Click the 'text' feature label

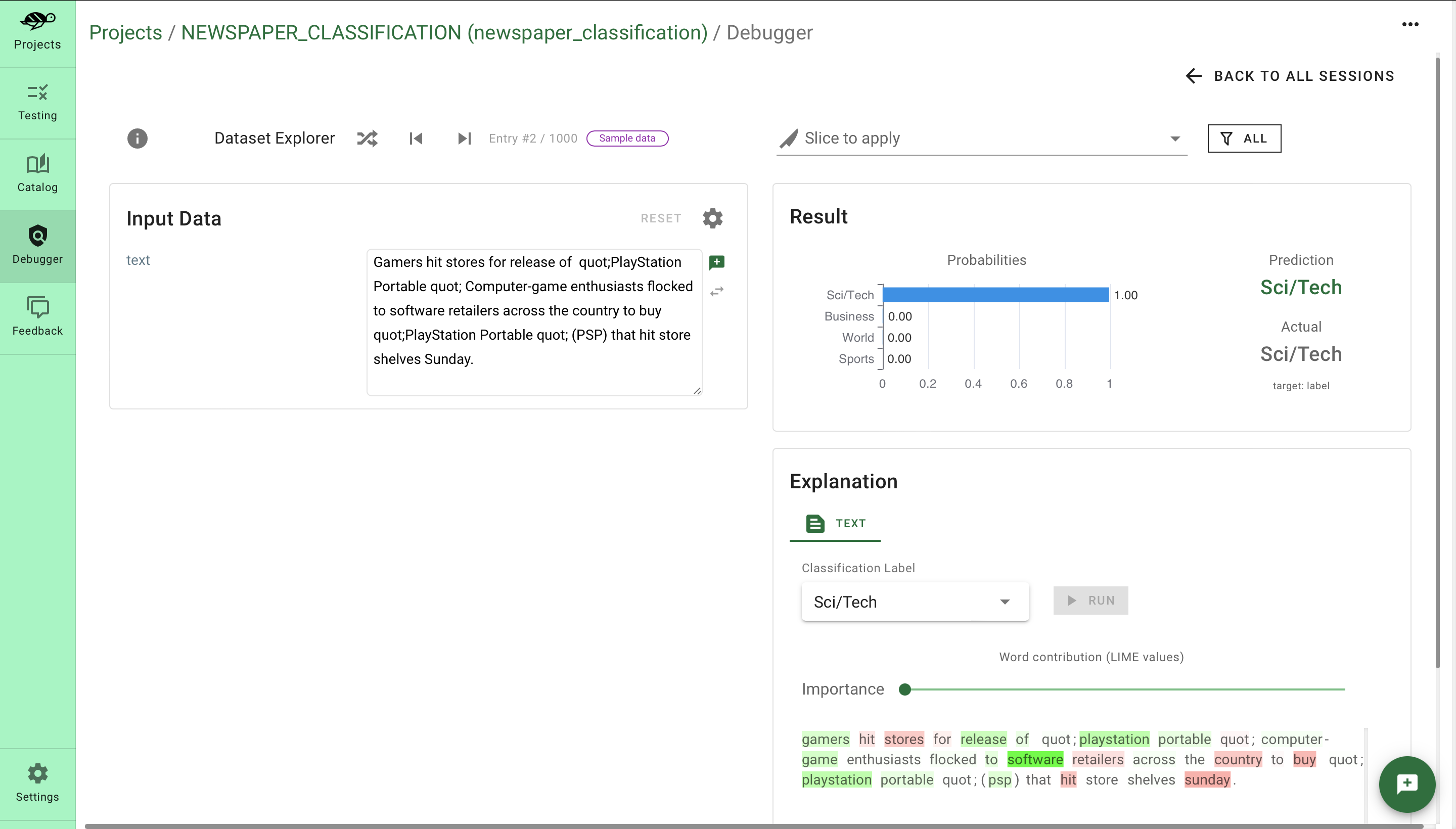pyautogui.click(x=138, y=260)
